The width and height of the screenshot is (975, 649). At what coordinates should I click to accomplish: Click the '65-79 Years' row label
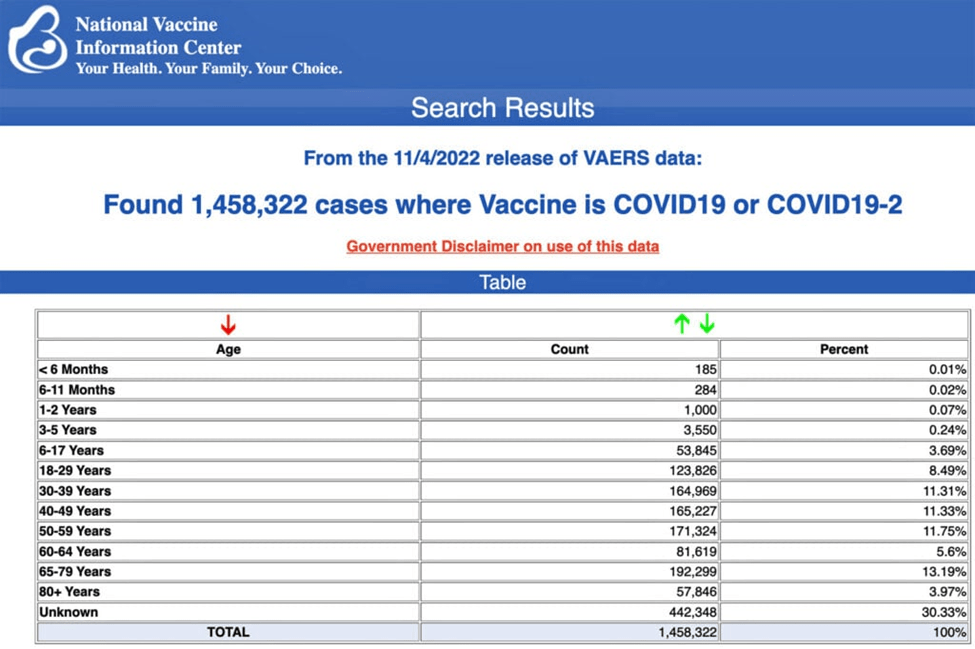click(76, 572)
